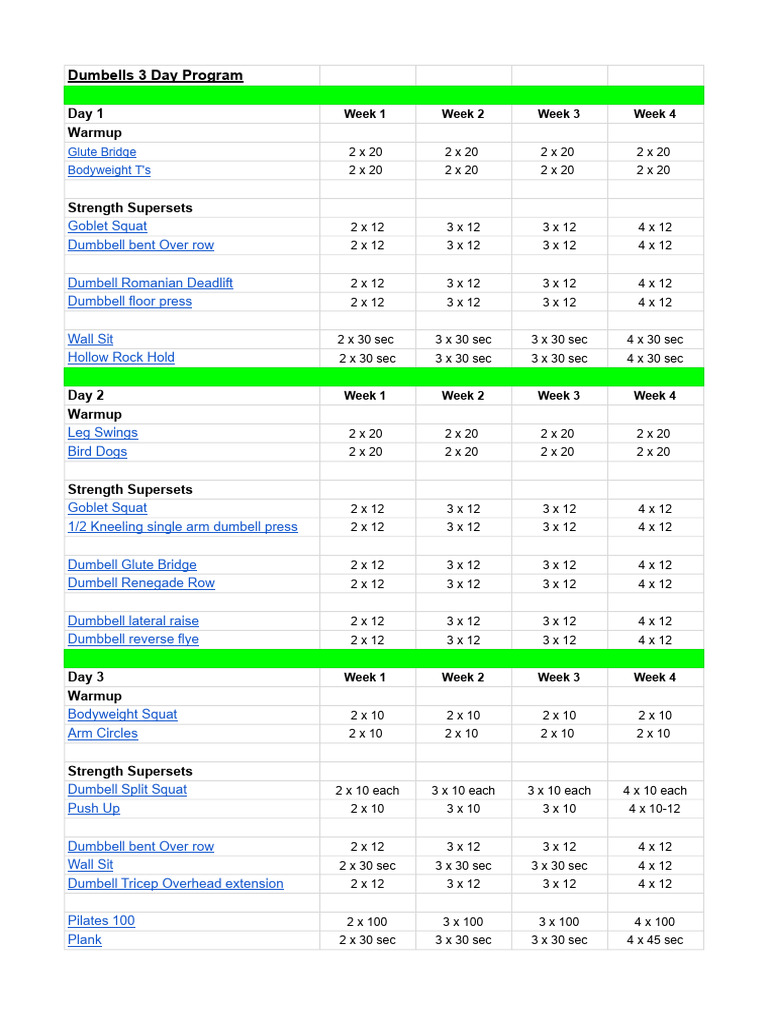Screen dimensions: 768x1024
Task: Click Week 2 '3 x 100' Pilates cell
Action: pos(462,921)
